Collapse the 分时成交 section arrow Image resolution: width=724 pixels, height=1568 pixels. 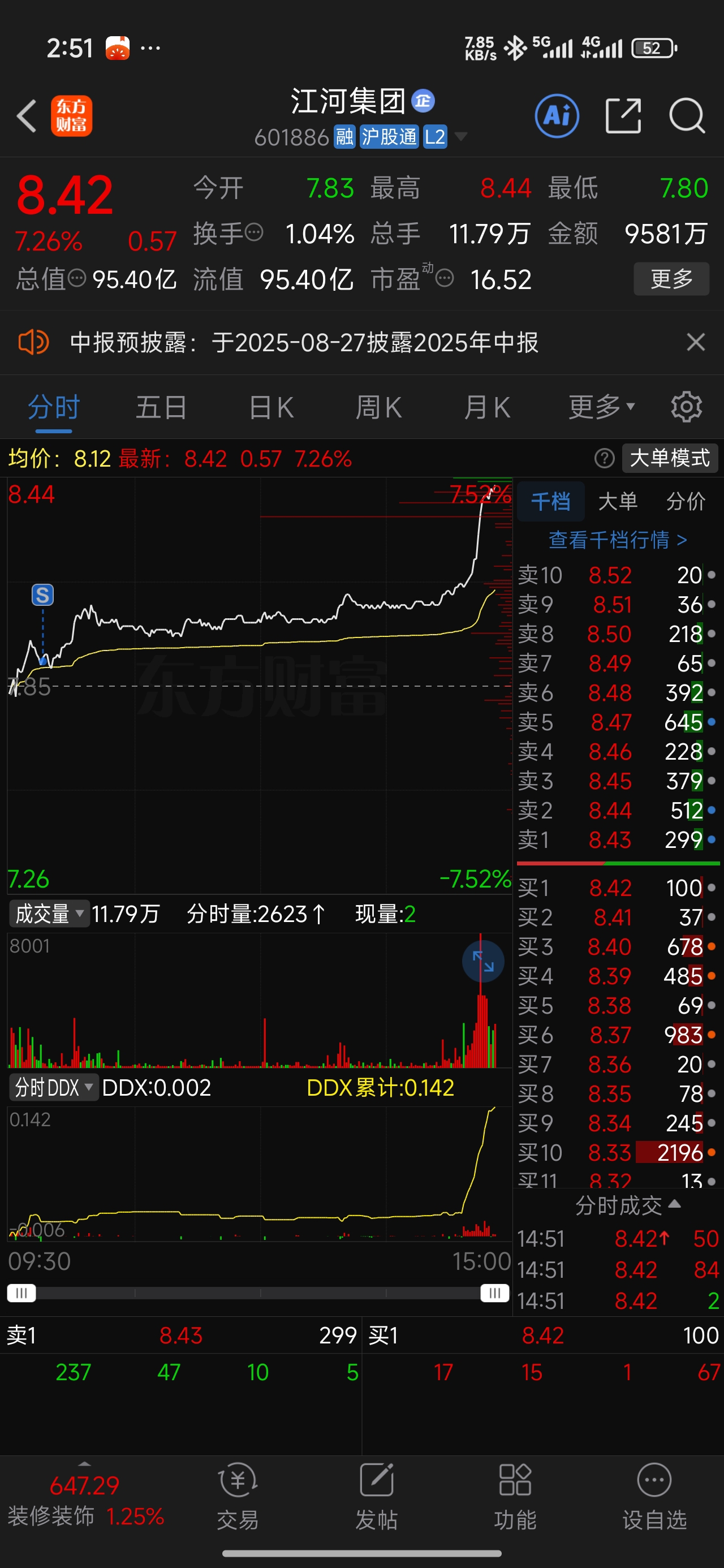[x=674, y=1203]
